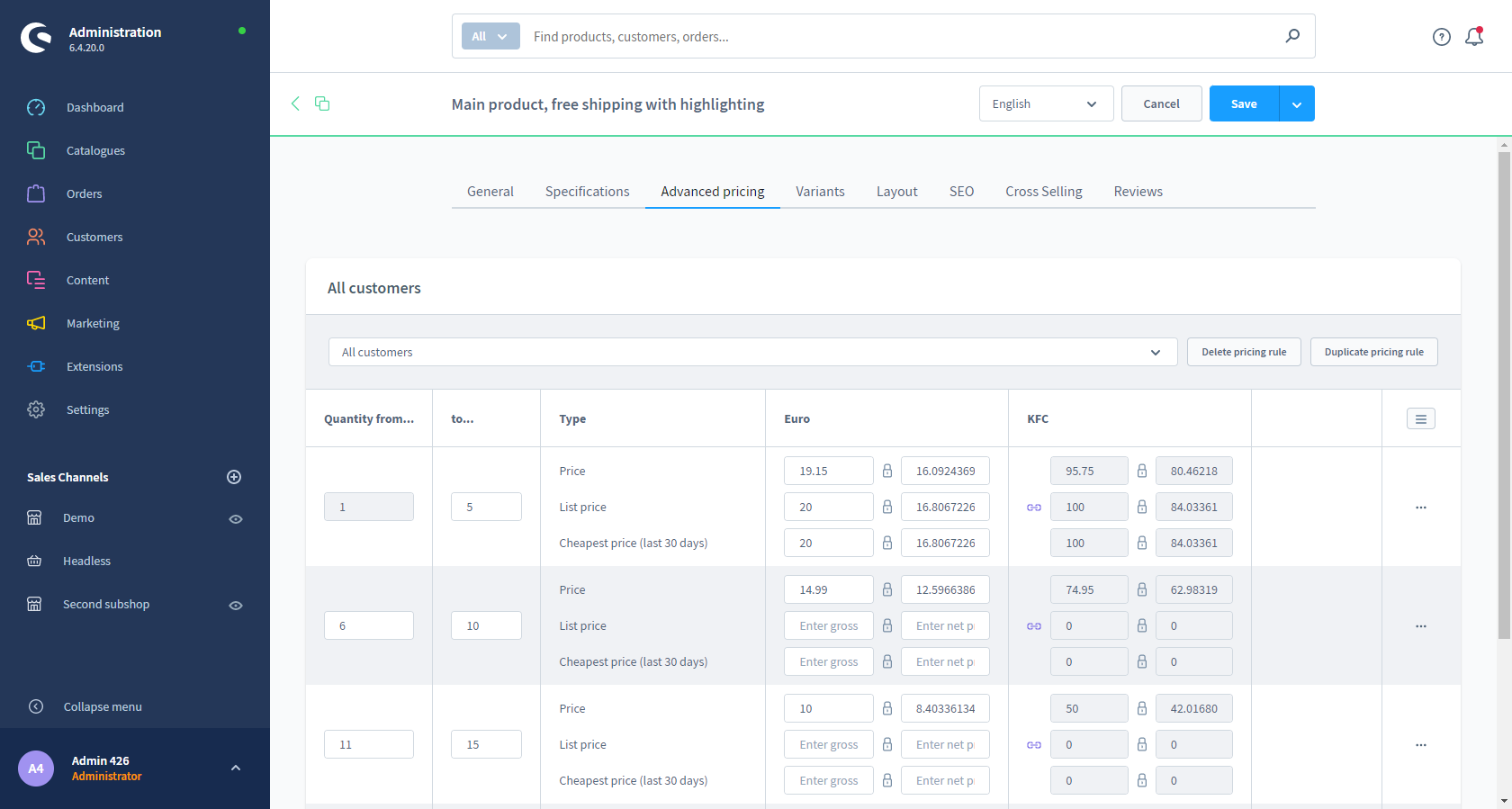Image resolution: width=1512 pixels, height=809 pixels.
Task: Open the price table column settings icon
Action: [x=1421, y=418]
